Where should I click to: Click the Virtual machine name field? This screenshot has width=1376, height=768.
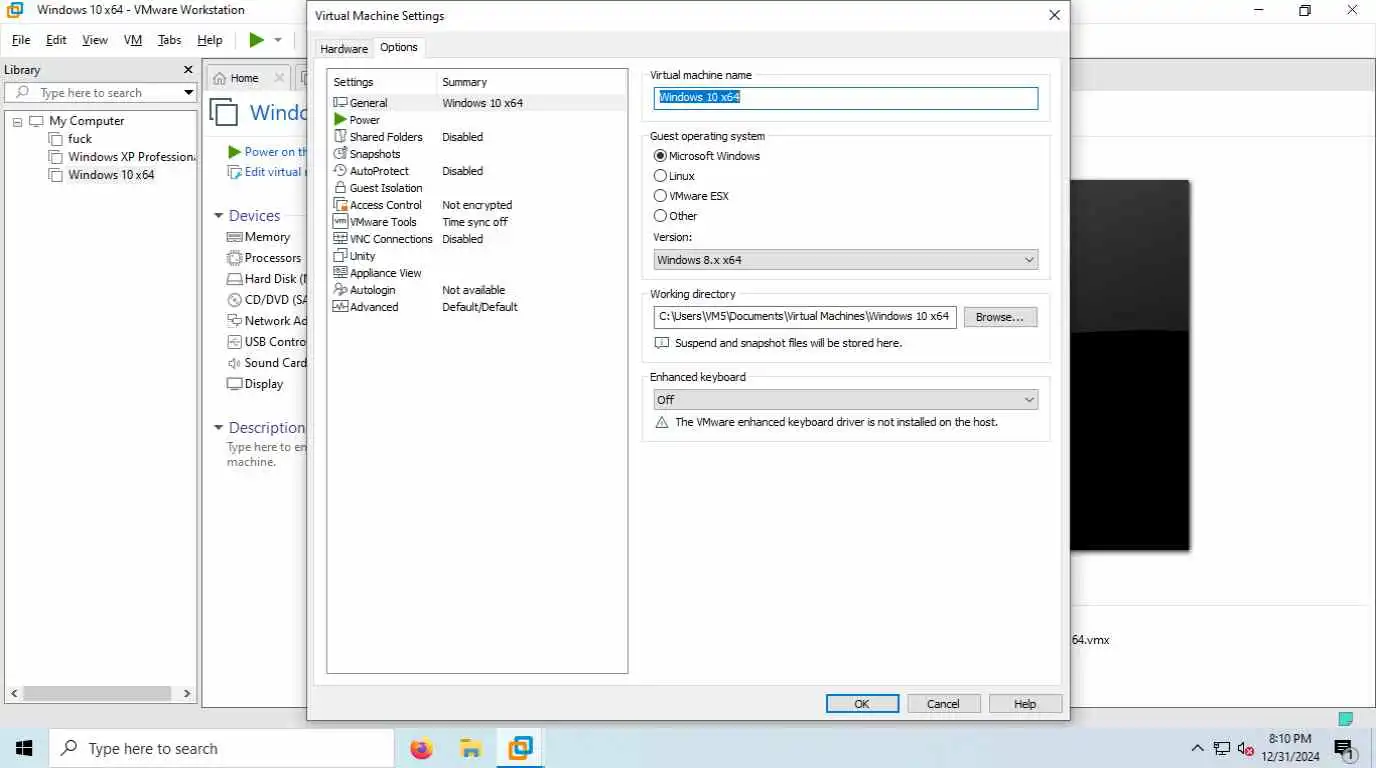tap(846, 98)
